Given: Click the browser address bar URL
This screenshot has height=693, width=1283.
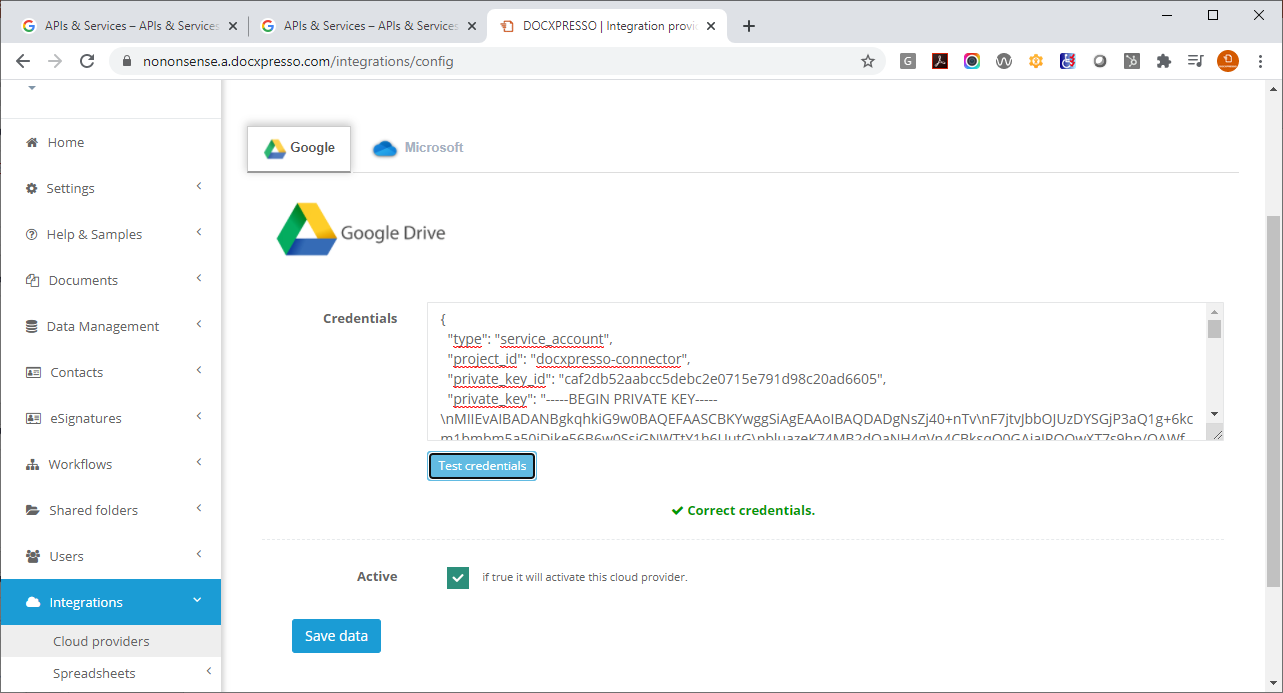Looking at the screenshot, I should point(298,61).
